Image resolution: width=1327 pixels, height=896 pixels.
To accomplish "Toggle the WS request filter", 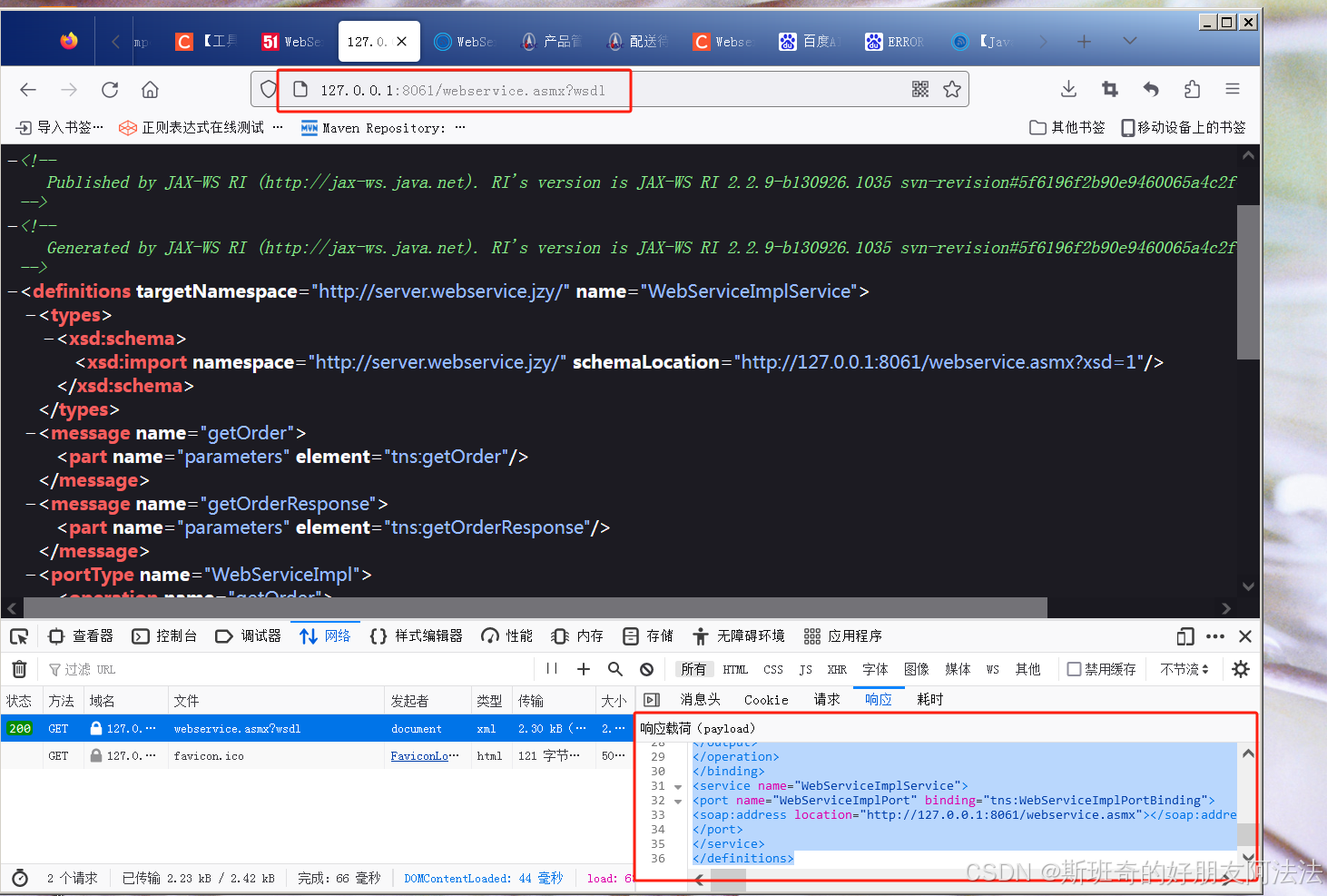I will click(992, 669).
